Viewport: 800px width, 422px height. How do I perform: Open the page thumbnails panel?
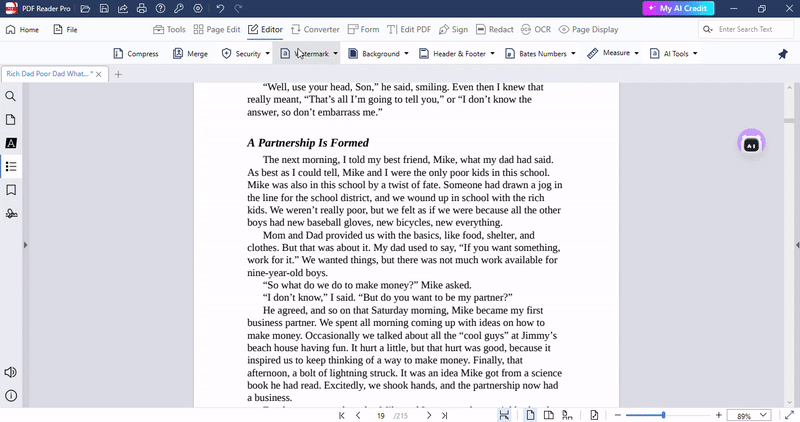point(10,119)
